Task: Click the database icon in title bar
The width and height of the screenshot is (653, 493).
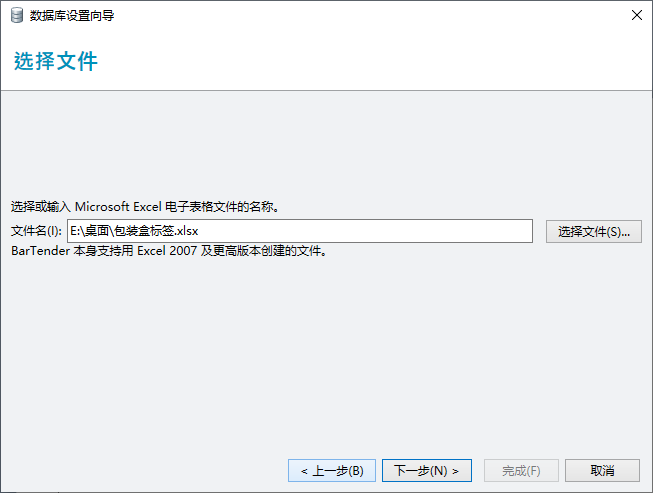Action: (x=16, y=15)
